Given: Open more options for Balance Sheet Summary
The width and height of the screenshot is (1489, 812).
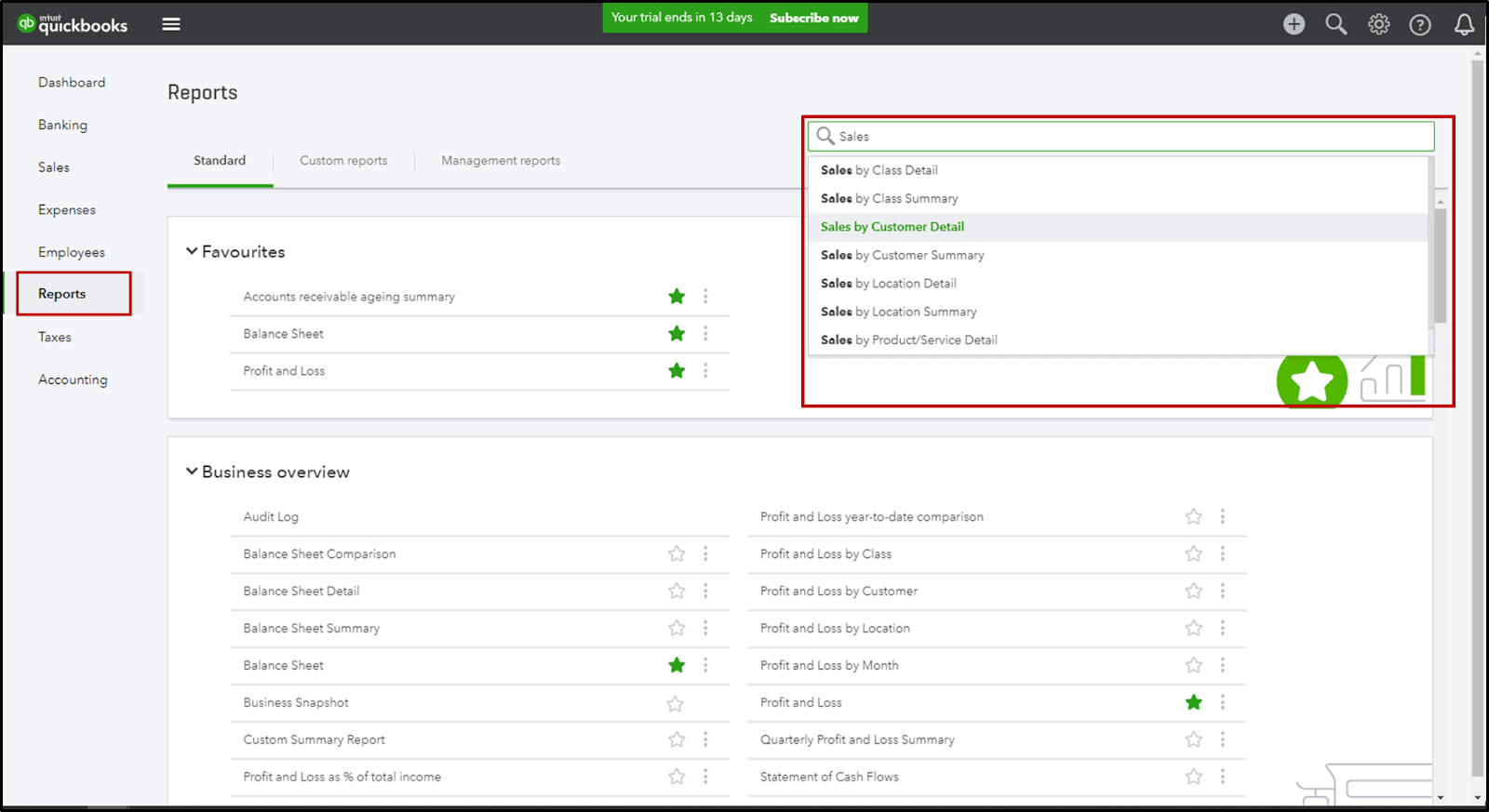Looking at the screenshot, I should [x=705, y=628].
